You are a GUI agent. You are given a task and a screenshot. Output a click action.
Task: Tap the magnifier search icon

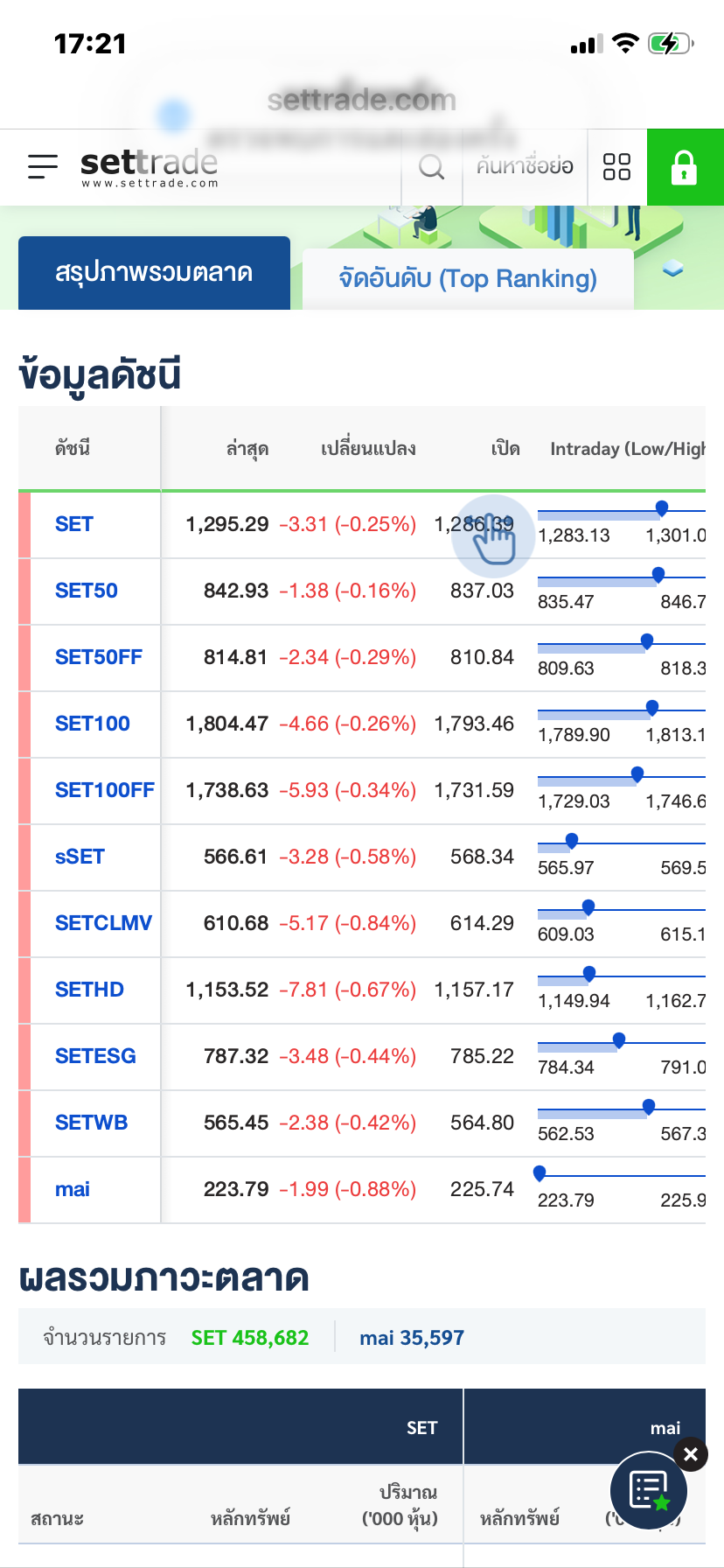click(x=432, y=166)
